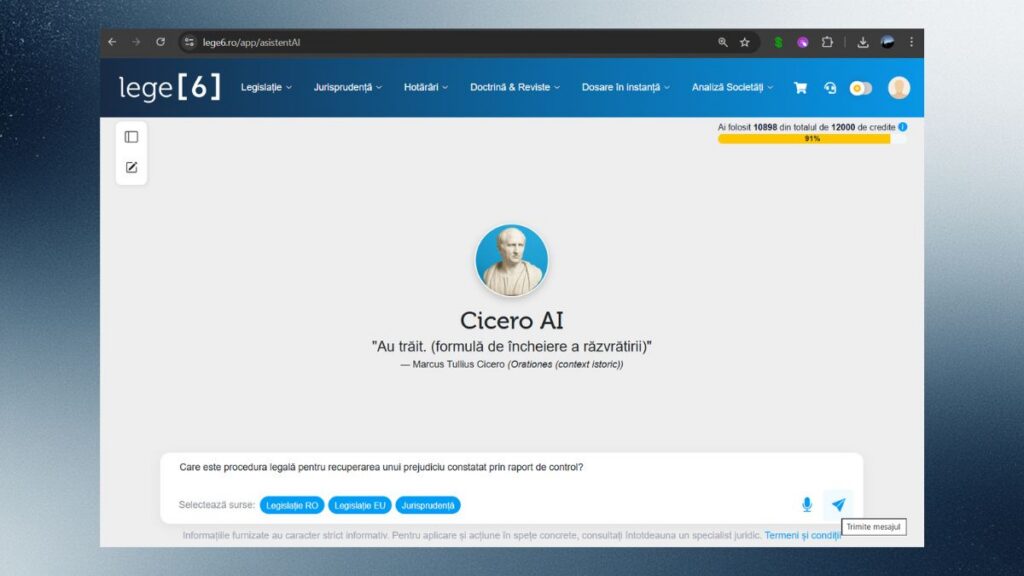Toggle the Legislație EU source

pyautogui.click(x=360, y=505)
